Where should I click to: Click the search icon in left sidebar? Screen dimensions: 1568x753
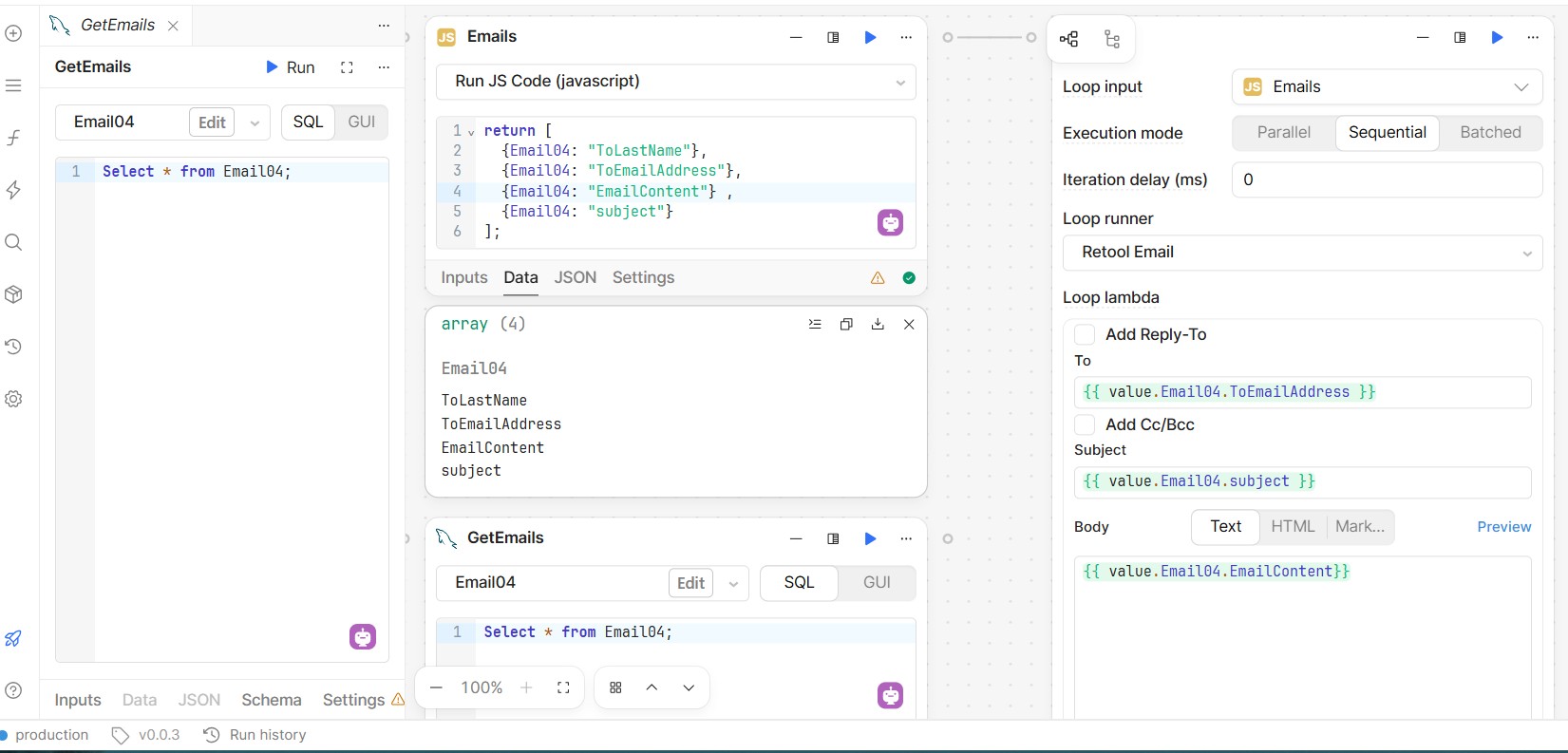[13, 242]
